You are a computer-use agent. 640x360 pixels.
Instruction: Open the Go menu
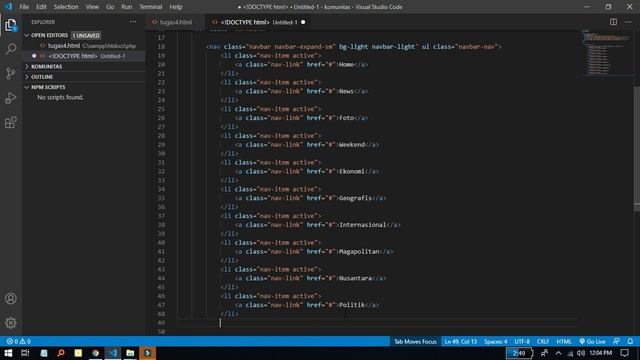pos(110,7)
